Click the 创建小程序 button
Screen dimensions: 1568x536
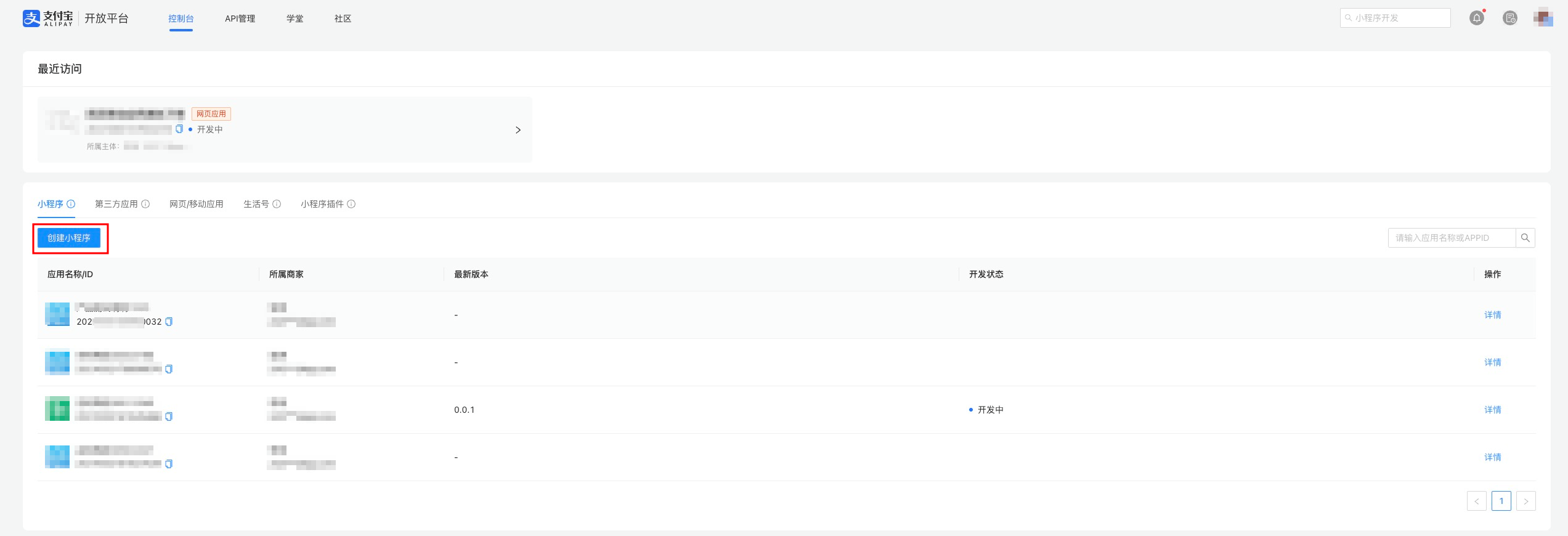point(69,238)
